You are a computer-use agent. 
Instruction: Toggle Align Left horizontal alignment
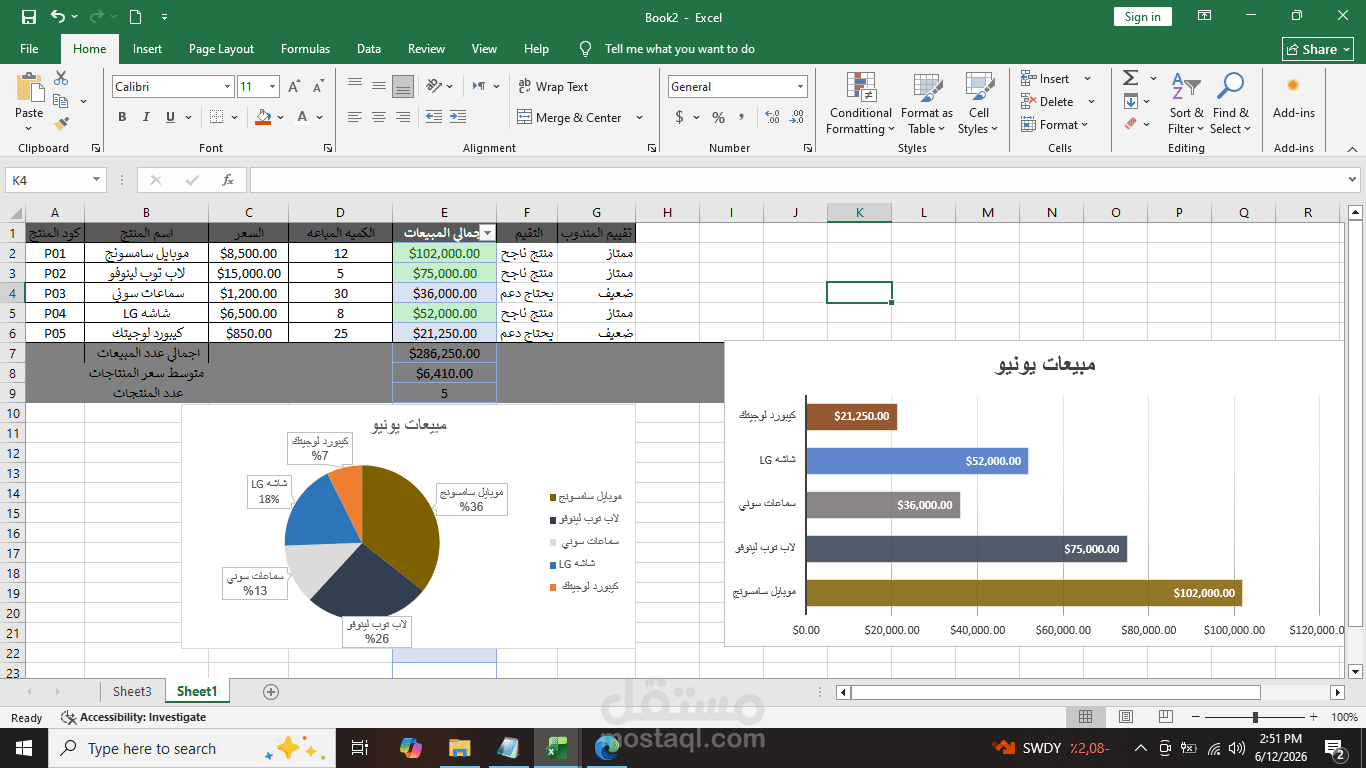pos(355,117)
